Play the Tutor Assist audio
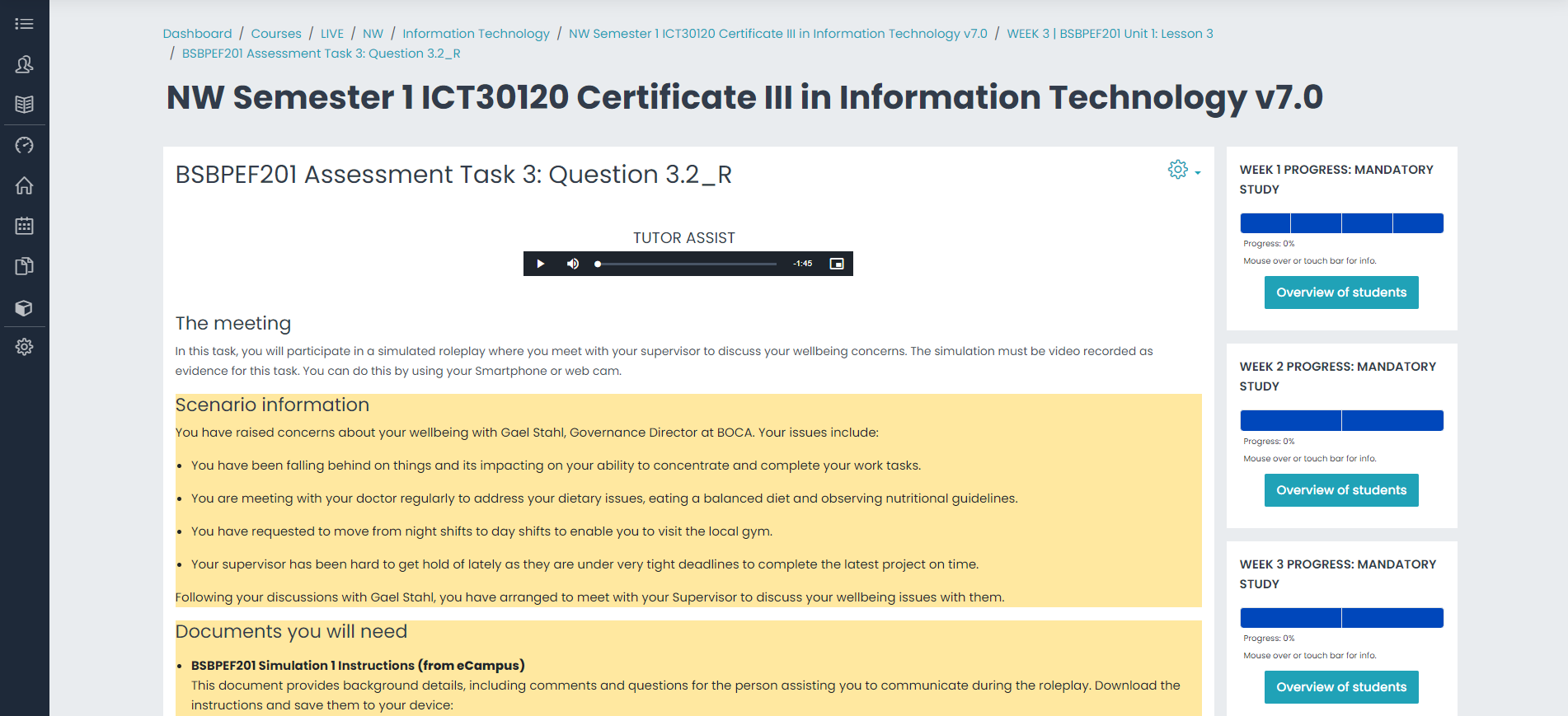 pyautogui.click(x=540, y=264)
